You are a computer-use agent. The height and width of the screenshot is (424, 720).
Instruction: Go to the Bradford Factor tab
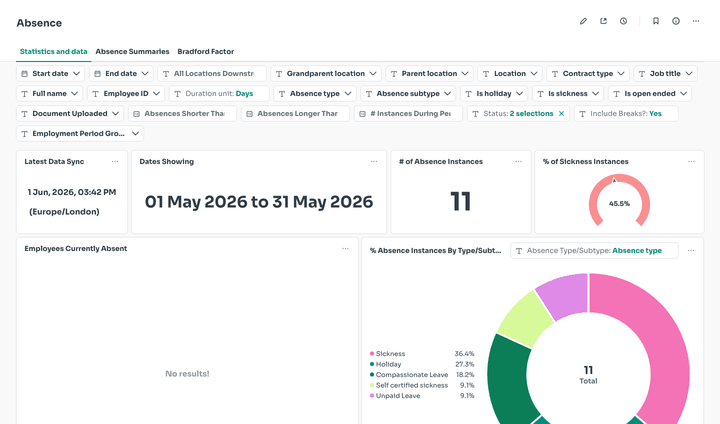point(206,51)
